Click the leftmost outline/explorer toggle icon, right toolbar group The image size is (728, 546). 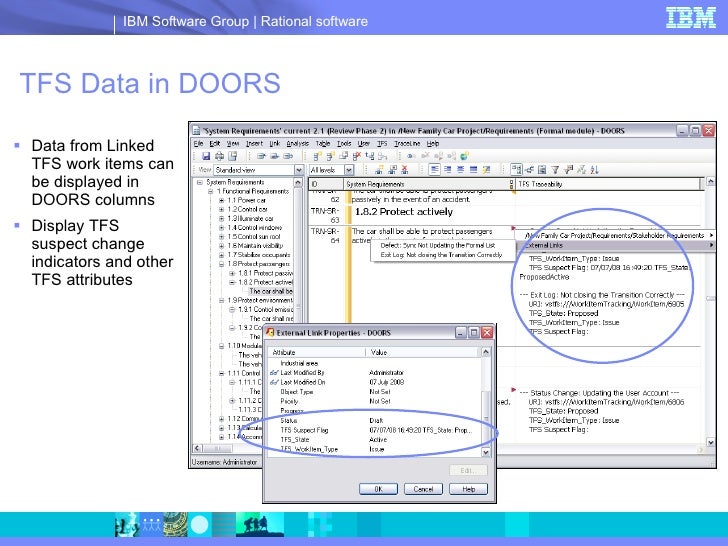click(x=516, y=170)
